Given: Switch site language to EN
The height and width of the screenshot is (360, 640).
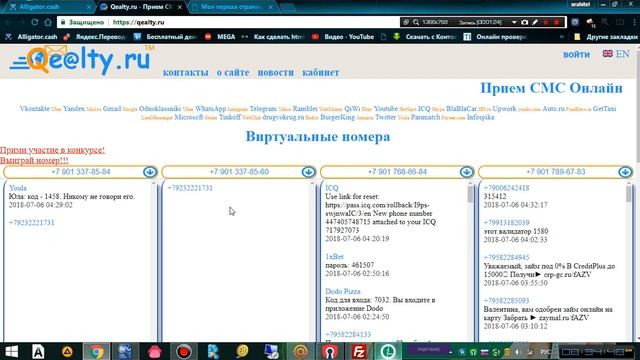Looking at the screenshot, I should [x=622, y=53].
